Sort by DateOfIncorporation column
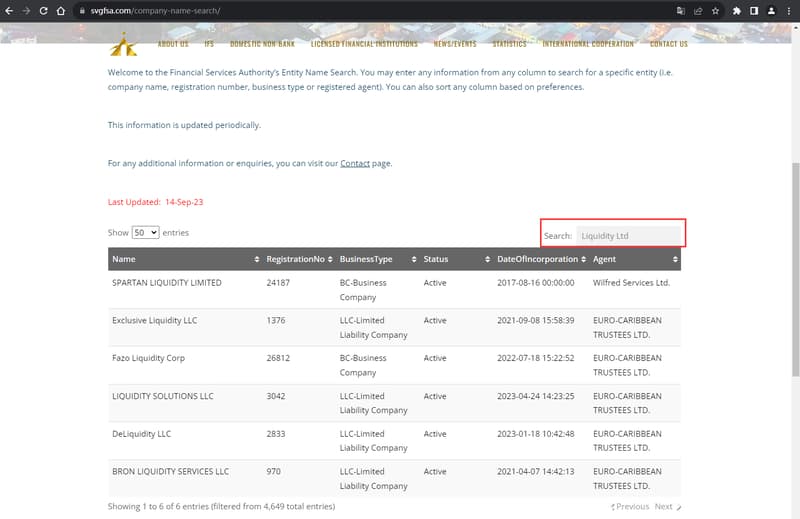The image size is (800, 519). (x=541, y=259)
